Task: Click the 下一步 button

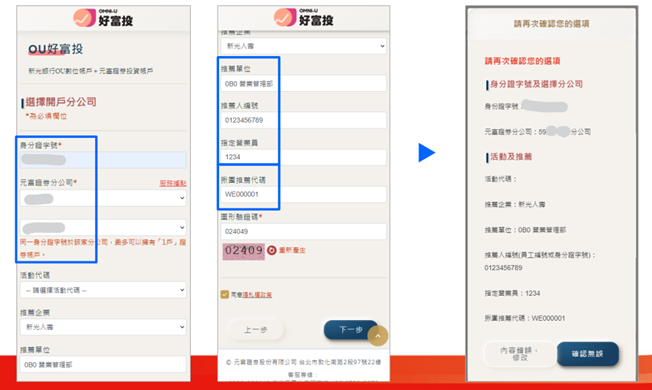Action: (351, 330)
